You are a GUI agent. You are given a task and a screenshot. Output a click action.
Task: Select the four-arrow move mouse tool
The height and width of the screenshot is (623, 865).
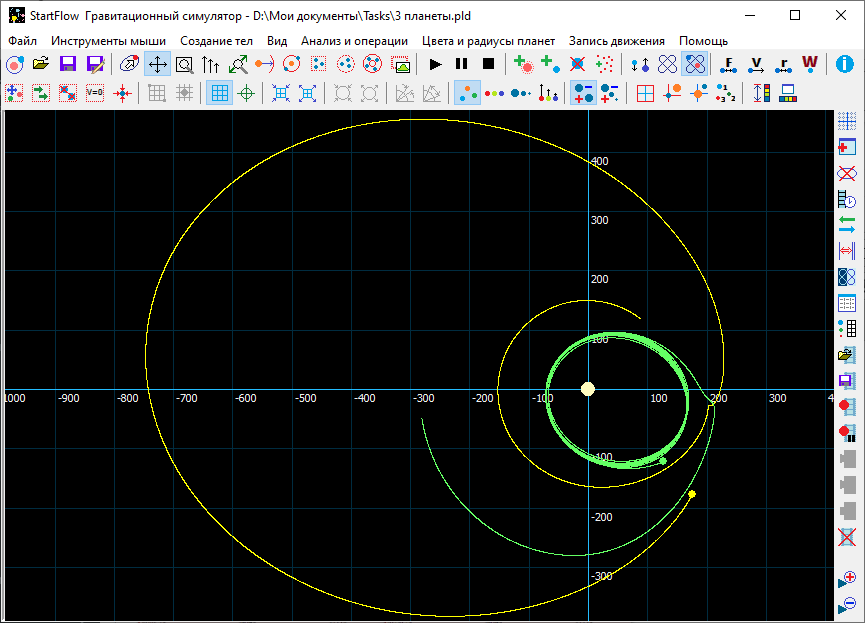(158, 65)
